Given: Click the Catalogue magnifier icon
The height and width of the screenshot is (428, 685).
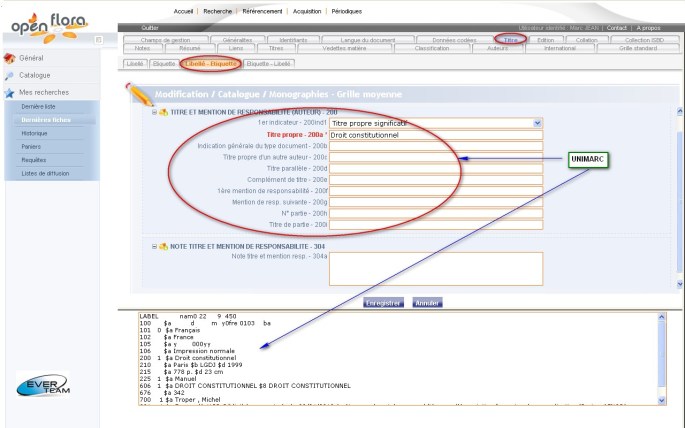Looking at the screenshot, I should click(x=10, y=75).
